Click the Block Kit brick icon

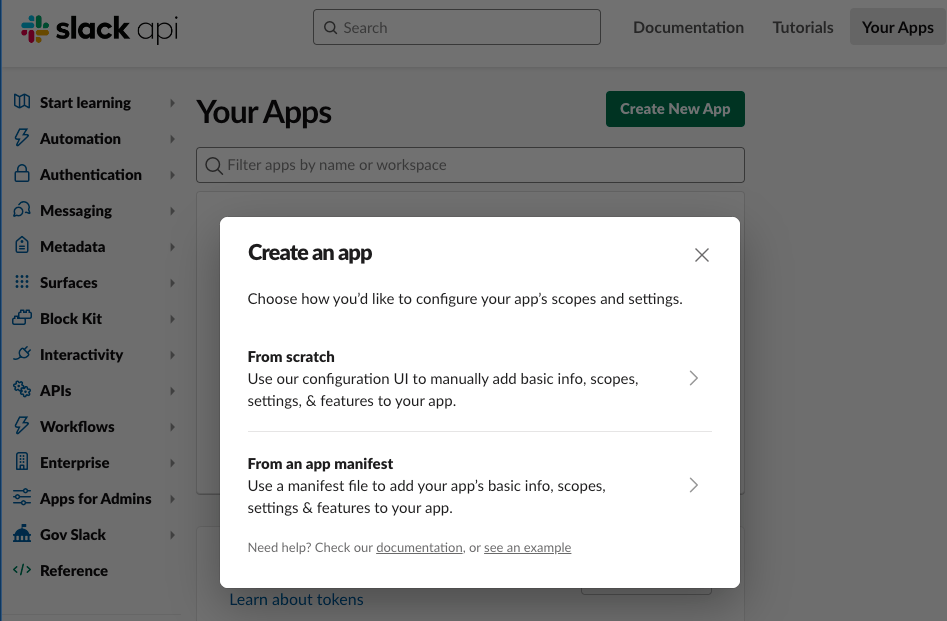coord(22,317)
